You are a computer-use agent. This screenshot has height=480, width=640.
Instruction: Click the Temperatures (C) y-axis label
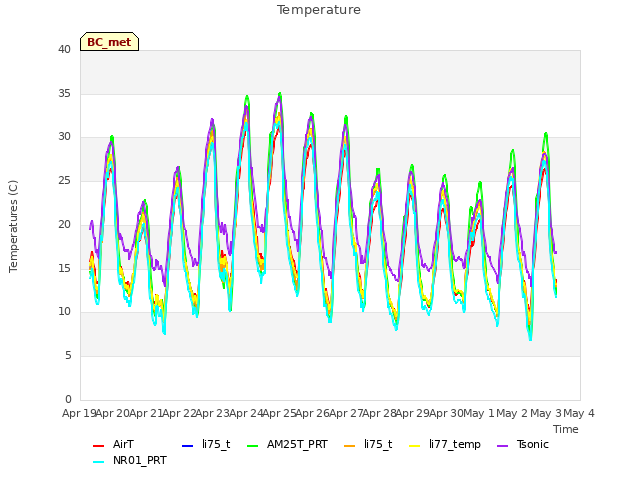coord(13,226)
